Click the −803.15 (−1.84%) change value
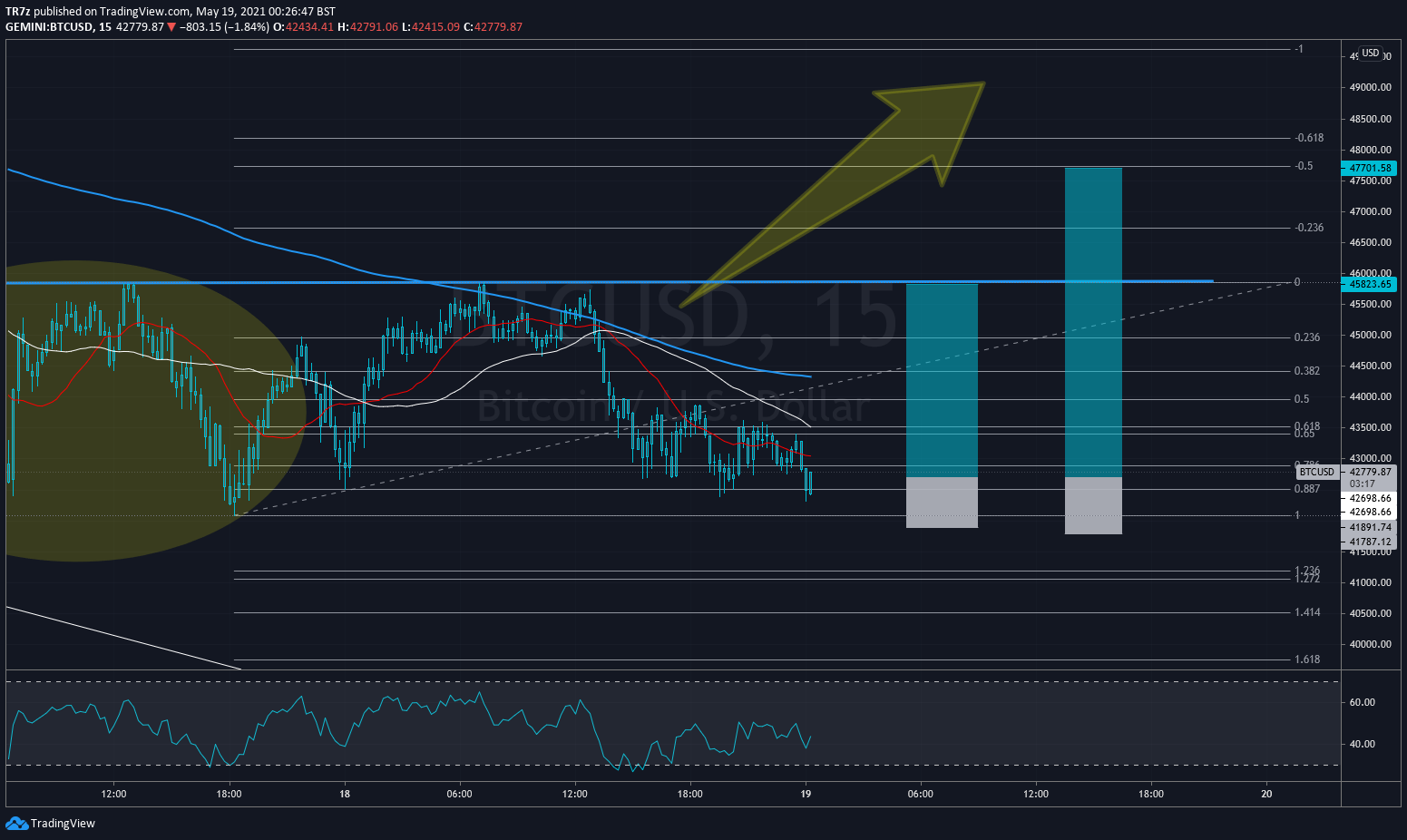 pyautogui.click(x=224, y=27)
